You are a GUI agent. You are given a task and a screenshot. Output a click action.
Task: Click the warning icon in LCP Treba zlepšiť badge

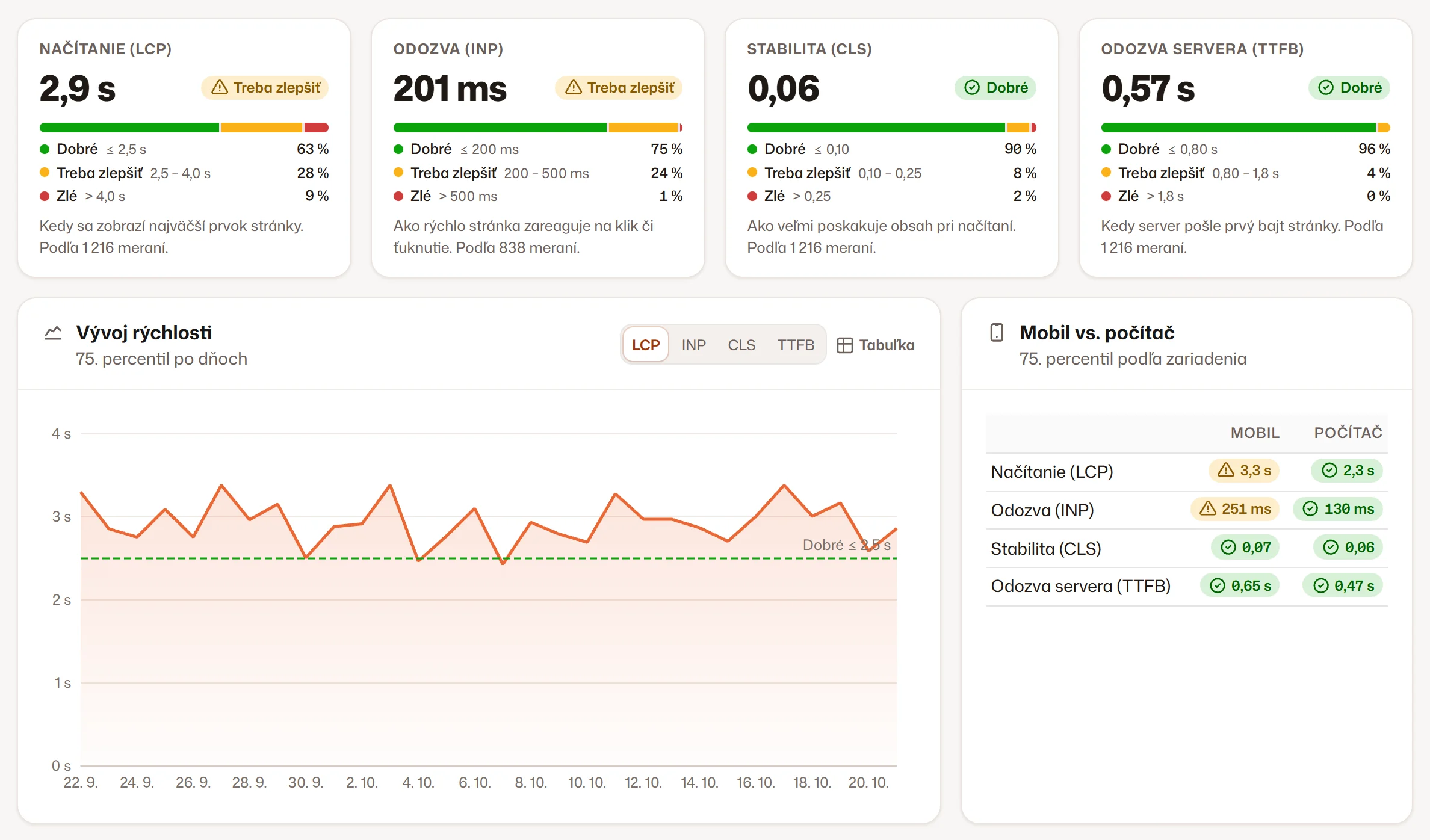pos(220,88)
